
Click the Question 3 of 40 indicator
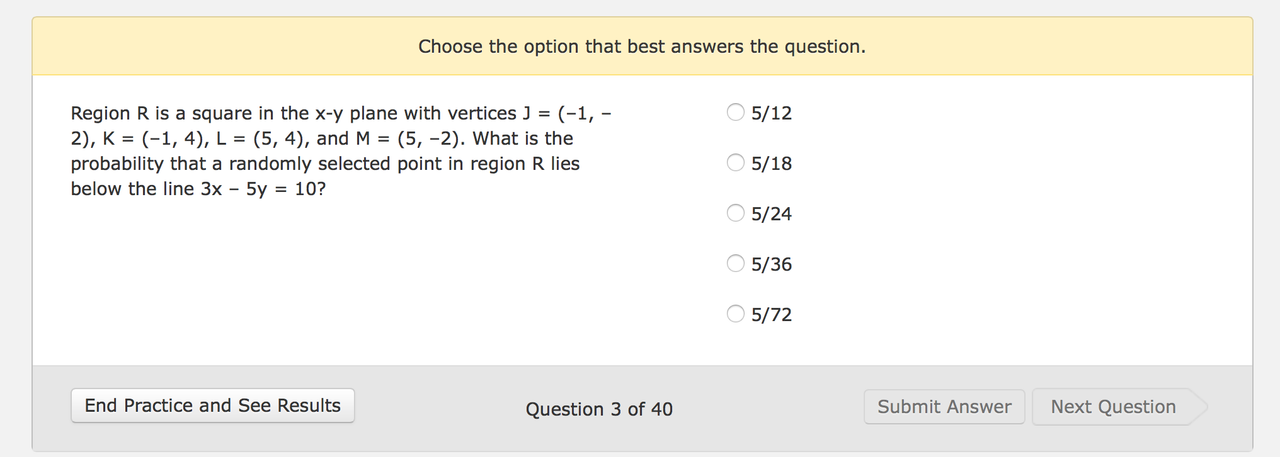(599, 409)
